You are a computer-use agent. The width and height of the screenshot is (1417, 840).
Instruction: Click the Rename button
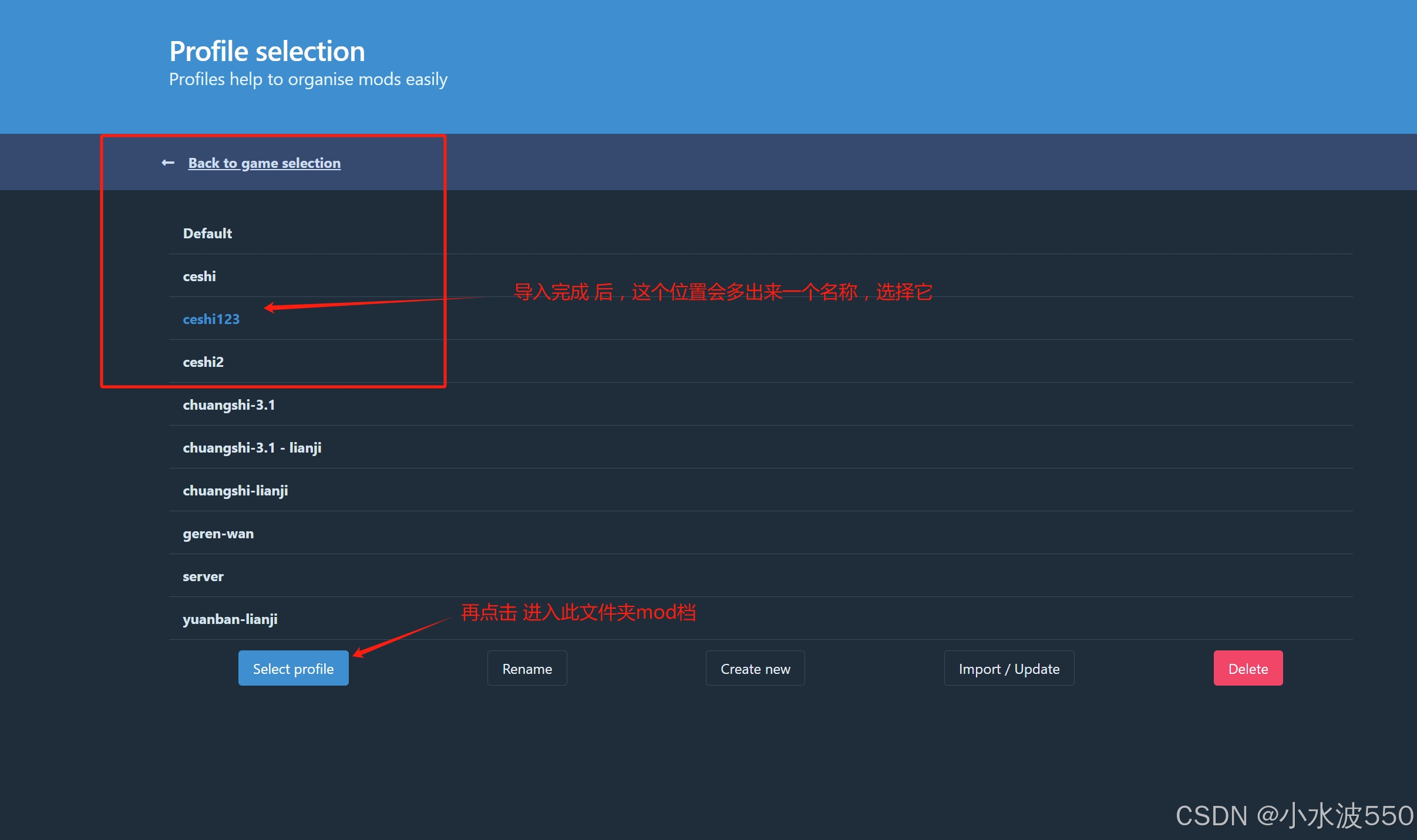[527, 668]
